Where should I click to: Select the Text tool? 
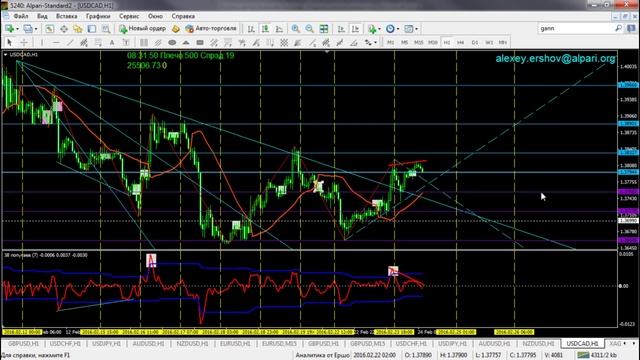pyautogui.click(x=112, y=42)
